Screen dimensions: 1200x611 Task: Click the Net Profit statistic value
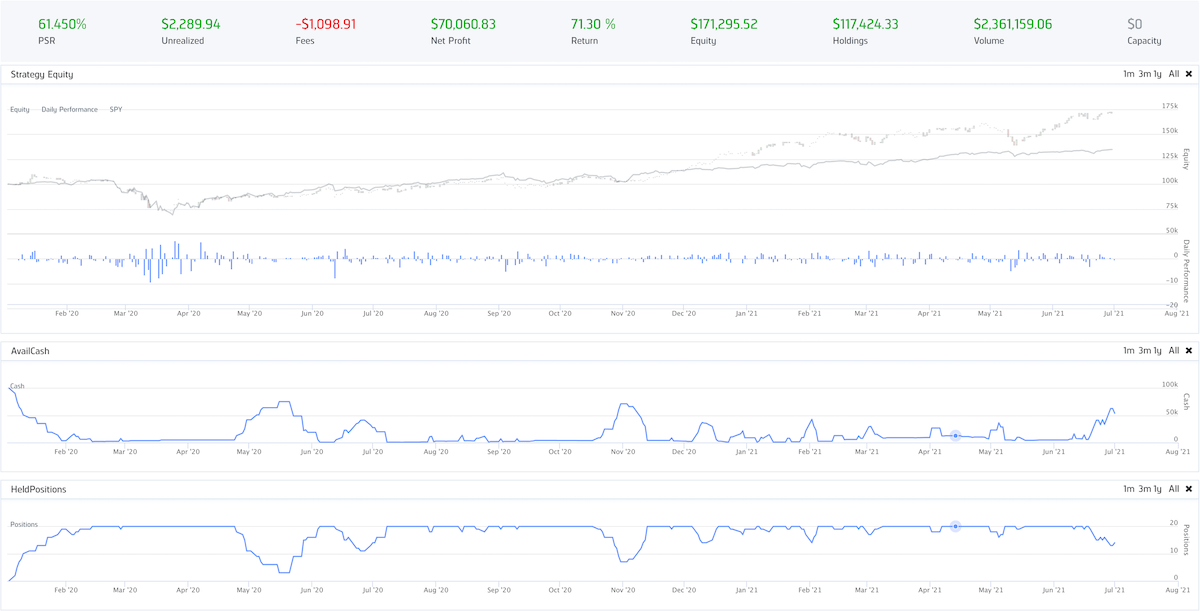(x=463, y=24)
